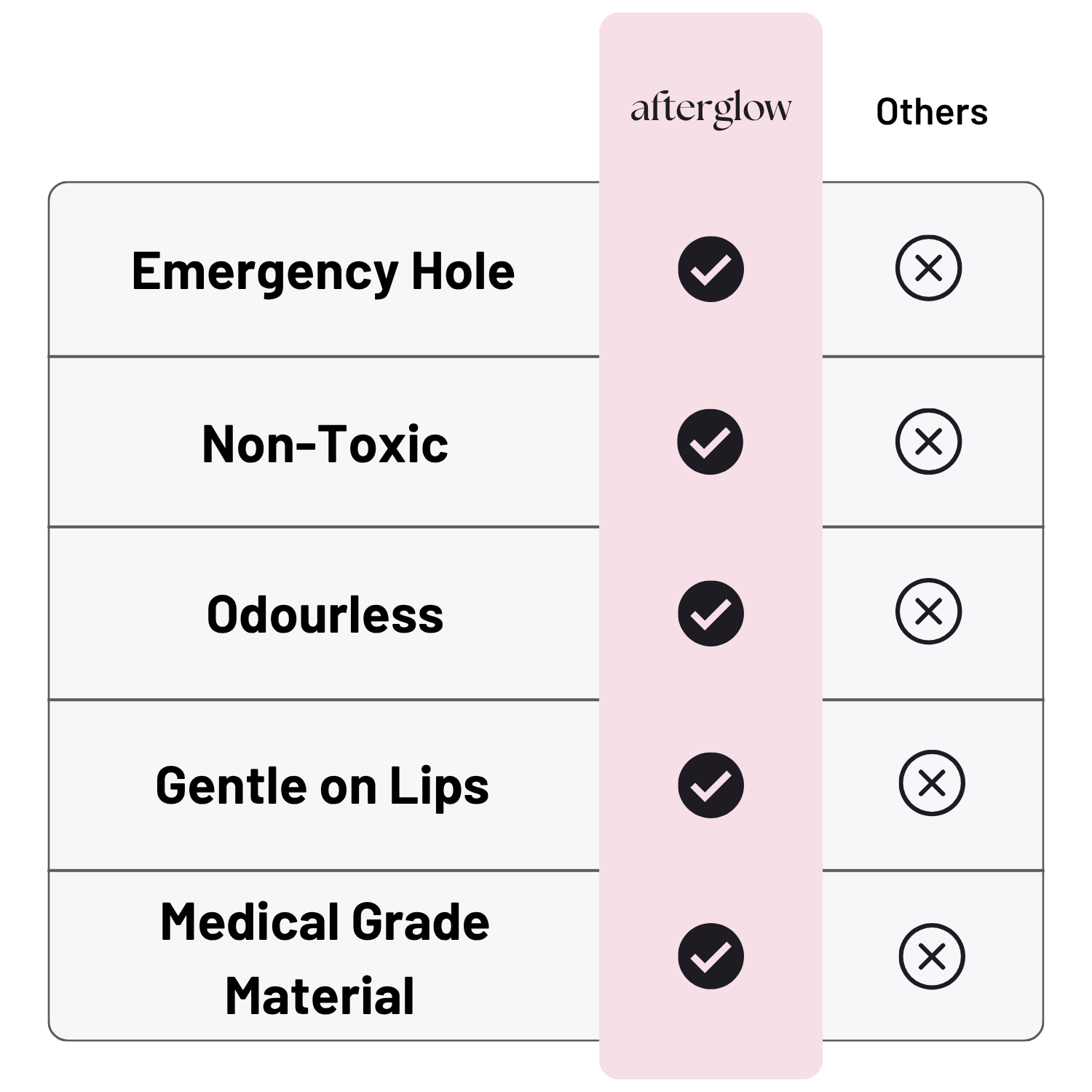Viewport: 1092px width, 1092px height.
Task: Click the afterglow brand logo
Action: point(711,109)
